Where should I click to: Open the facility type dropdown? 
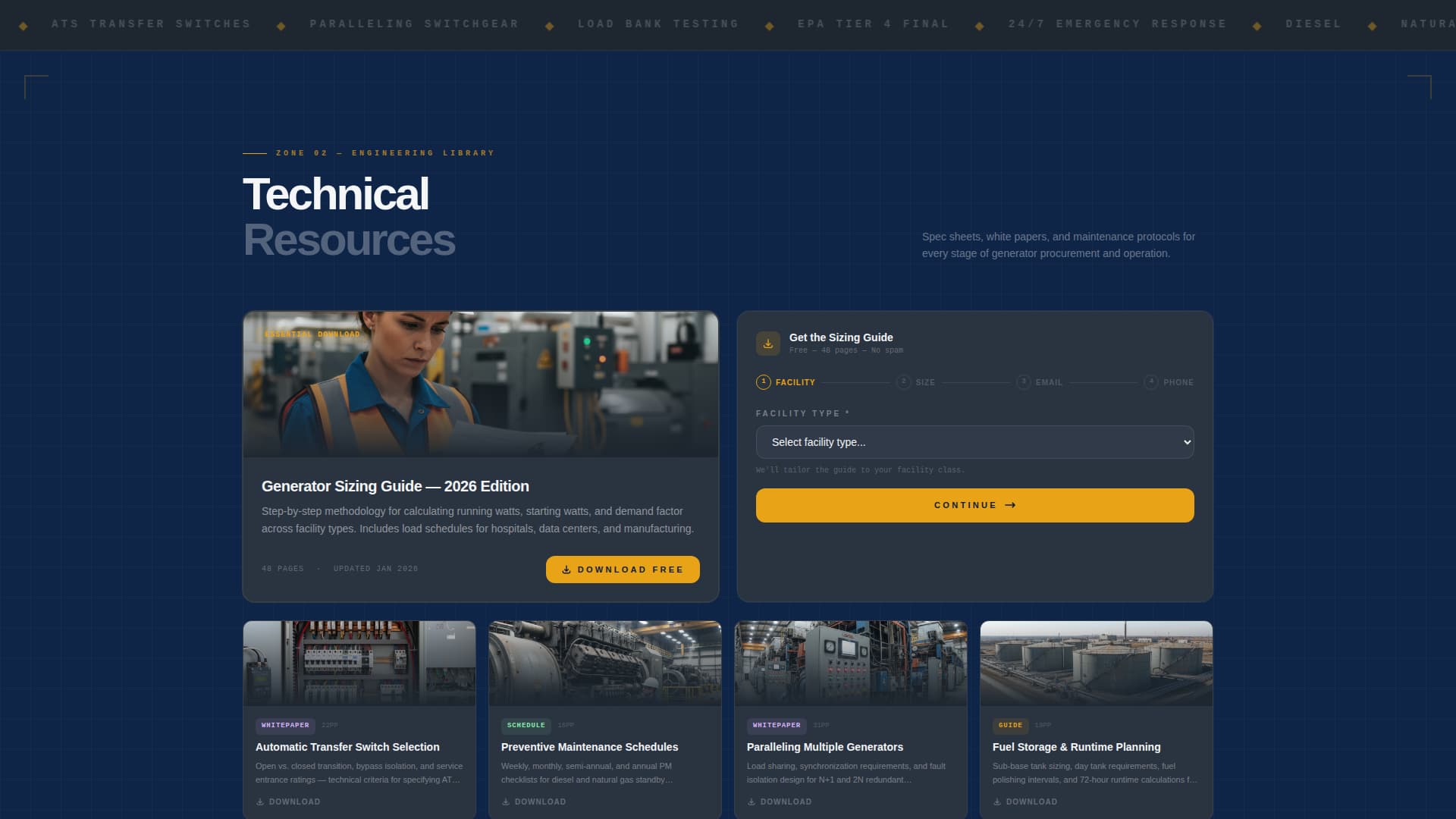pos(974,442)
